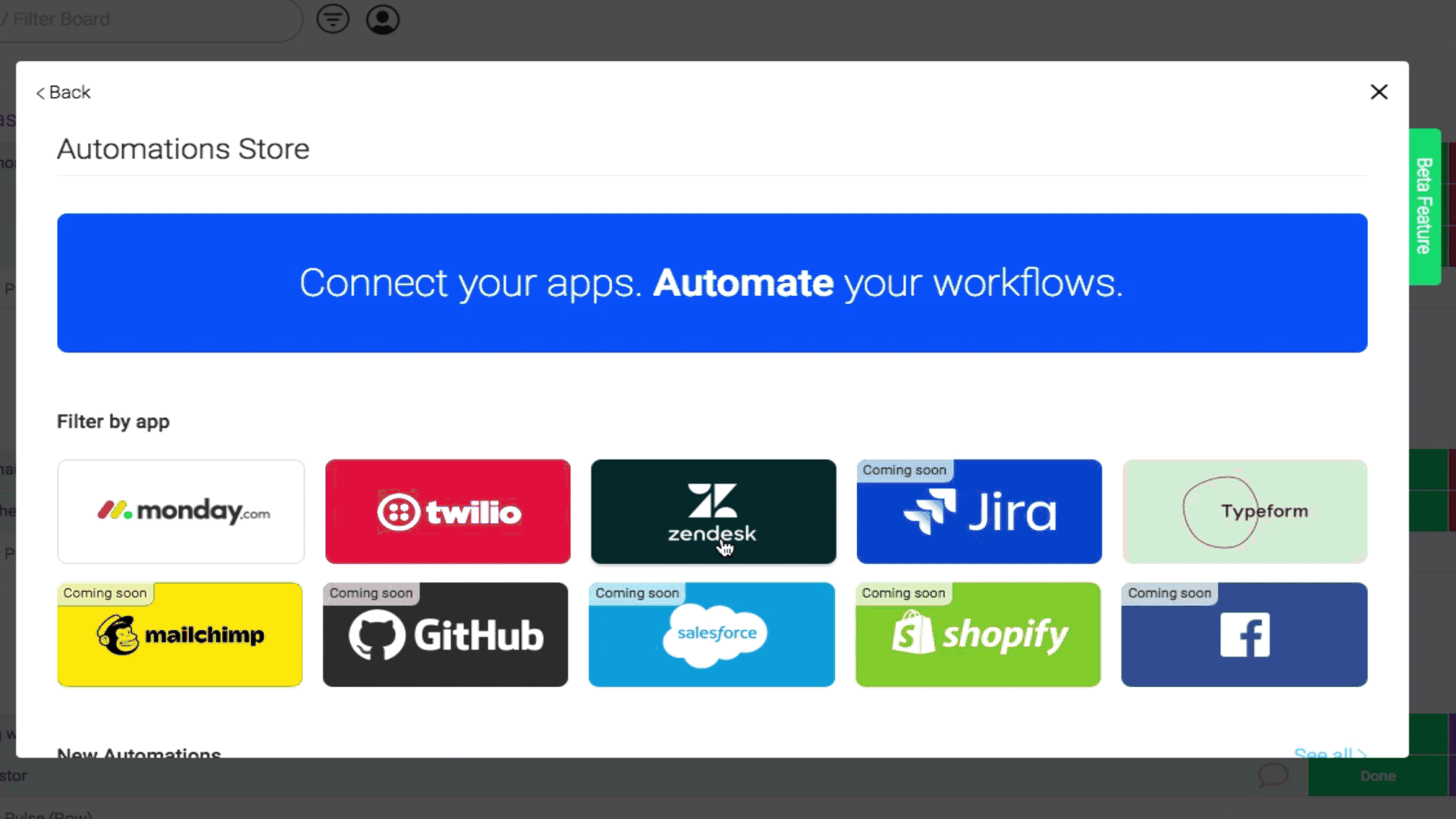The height and width of the screenshot is (819, 1456).
Task: Select the Jira app tile
Action: tap(979, 511)
